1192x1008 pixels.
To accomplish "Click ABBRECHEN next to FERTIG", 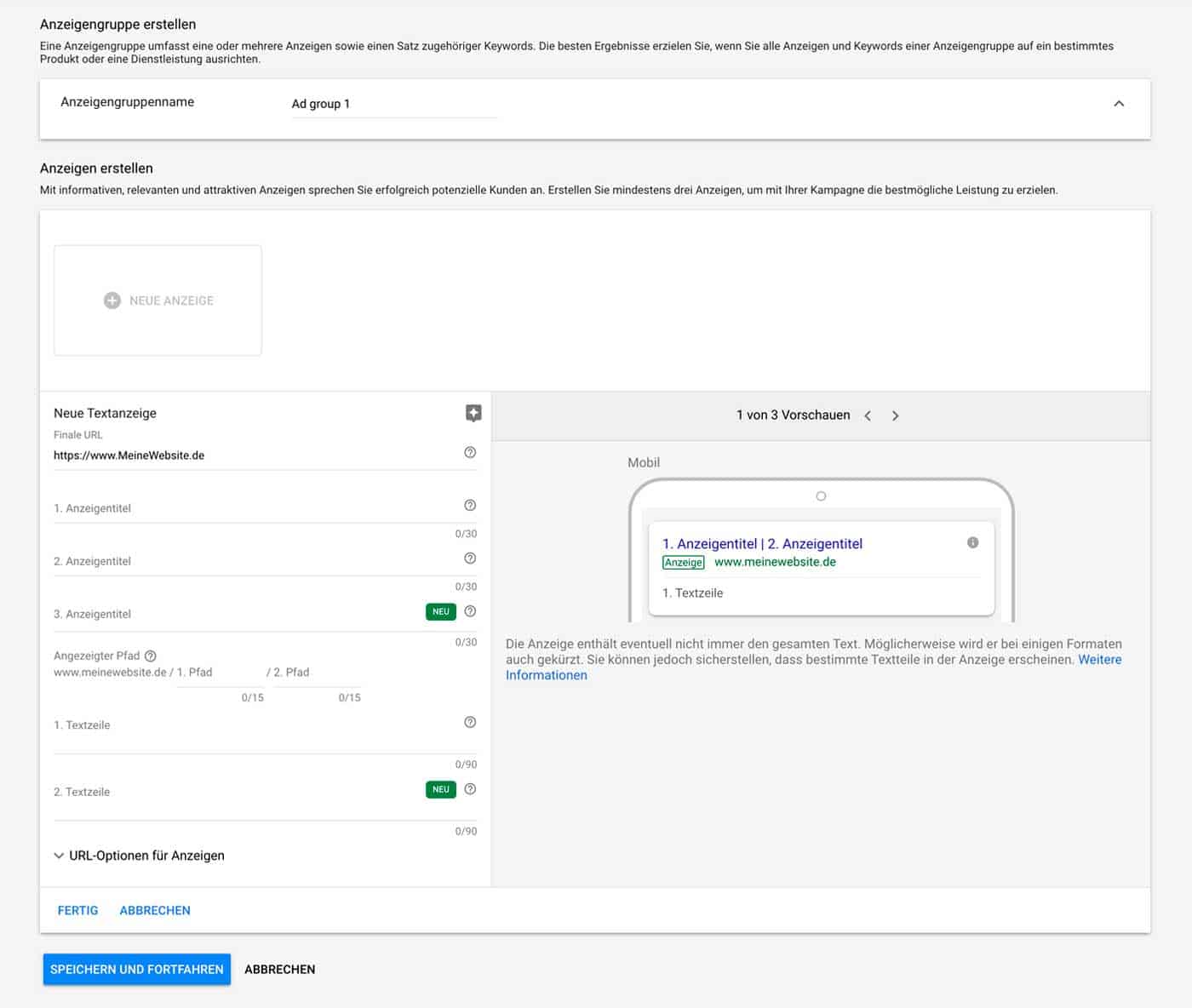I will tap(155, 910).
